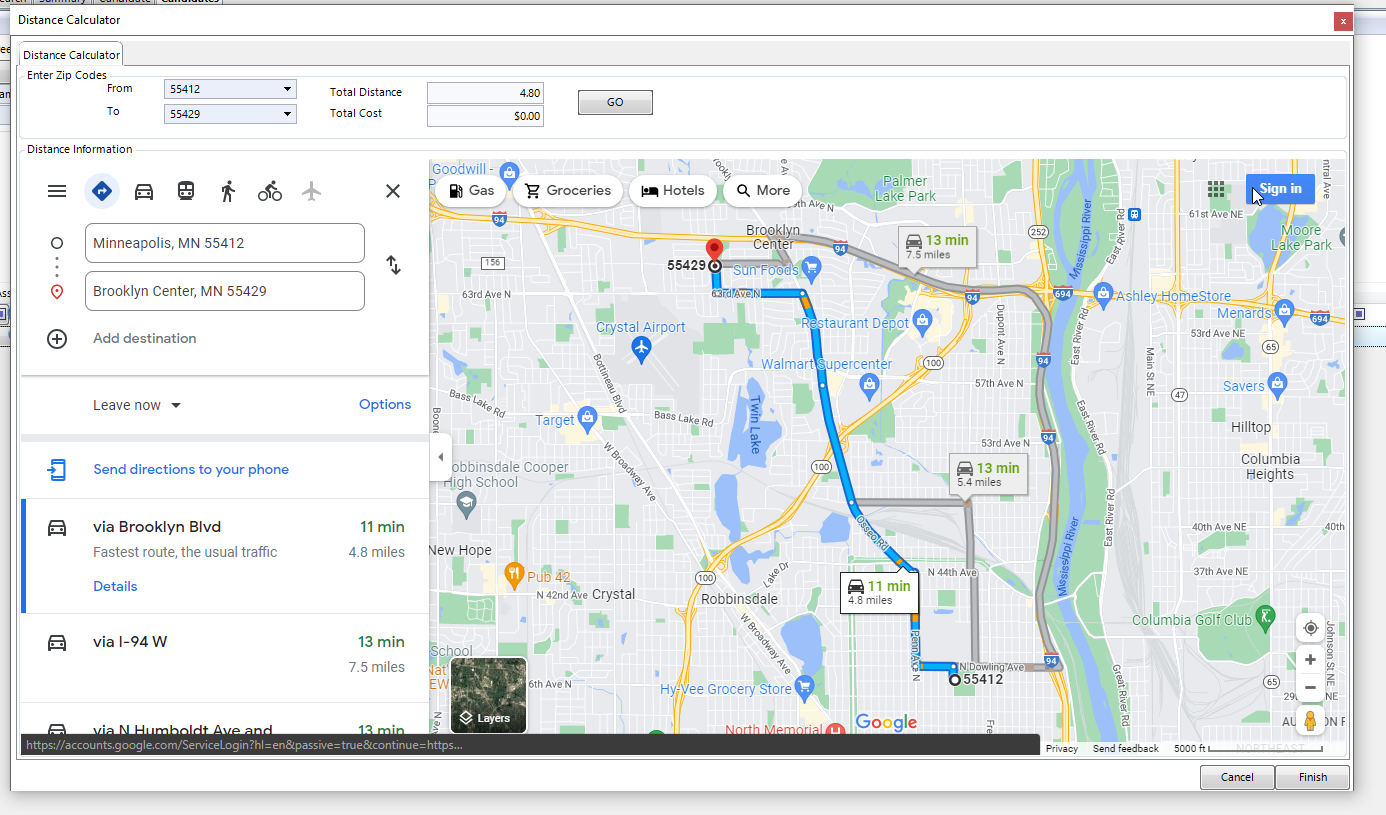This screenshot has width=1386, height=815.
Task: Click the Pub 42 restaurant marker
Action: (x=514, y=573)
